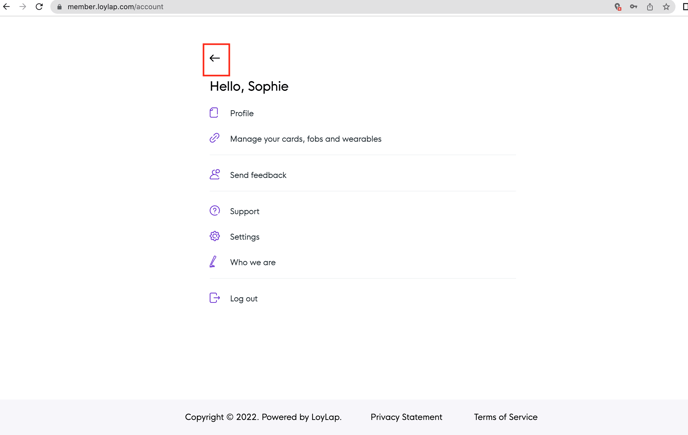The image size is (688, 435).
Task: Open the Profile menu entry
Action: (242, 113)
